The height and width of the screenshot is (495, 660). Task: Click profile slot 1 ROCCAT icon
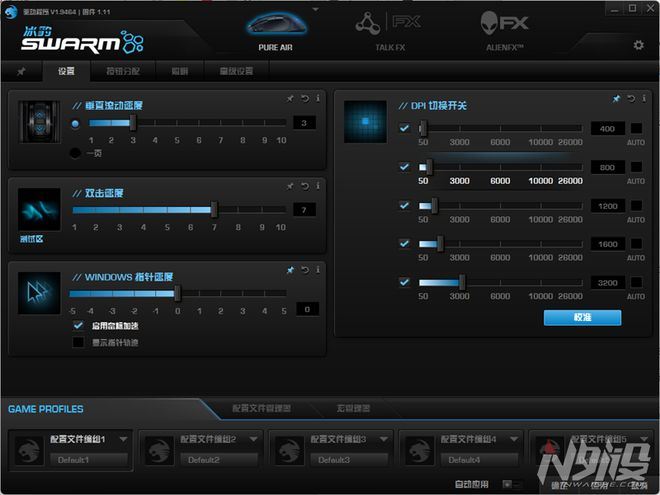(x=29, y=450)
